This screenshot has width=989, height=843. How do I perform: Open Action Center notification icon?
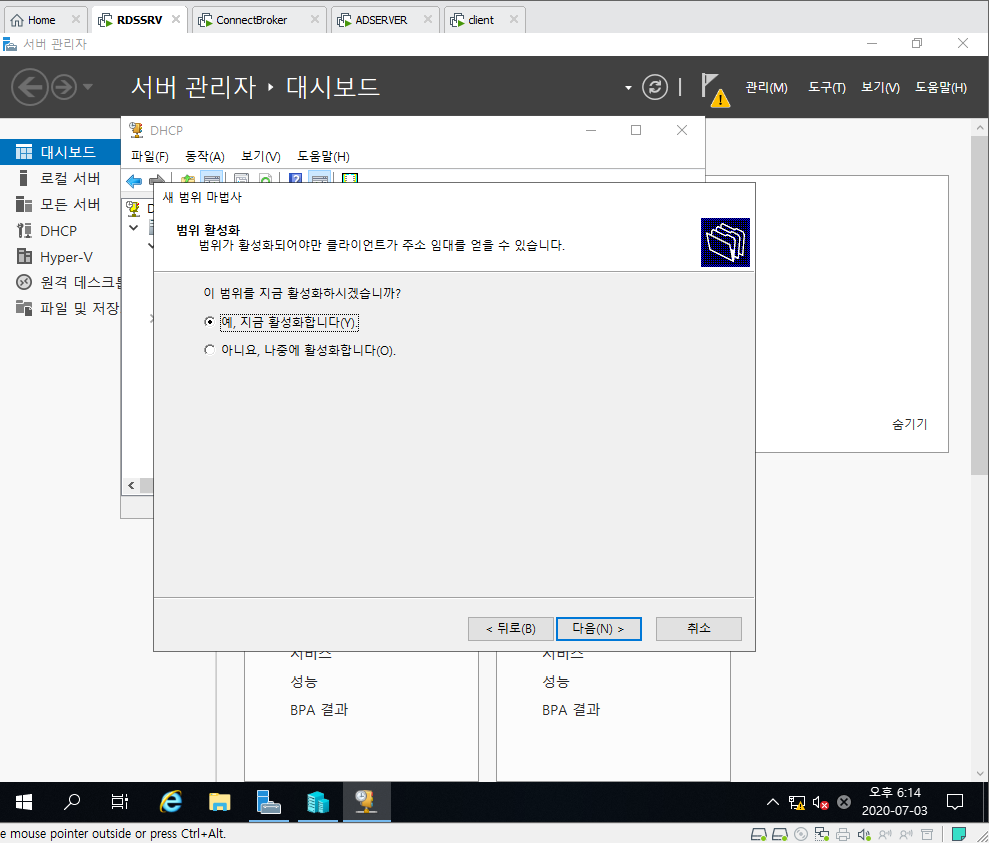pyautogui.click(x=955, y=802)
